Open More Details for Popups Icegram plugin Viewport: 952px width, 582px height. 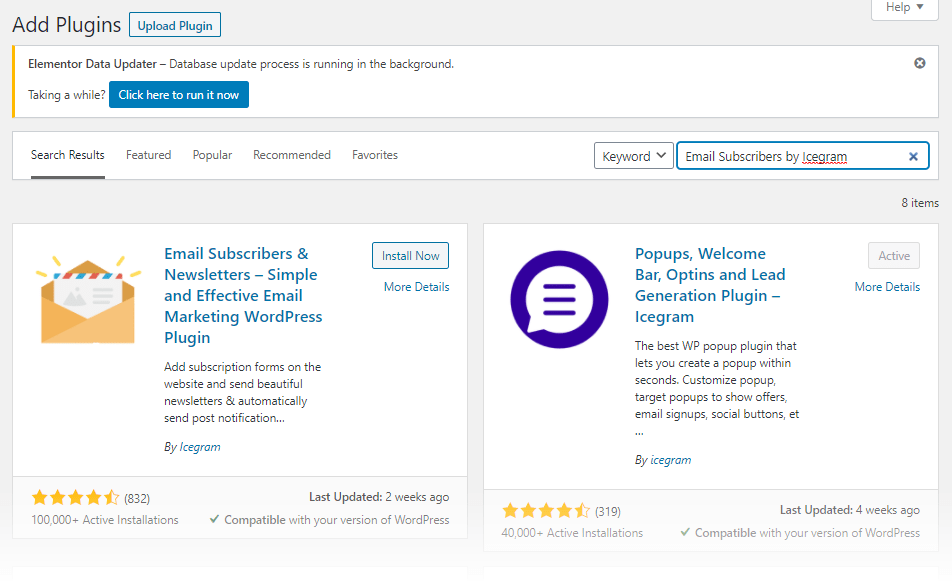click(x=887, y=286)
